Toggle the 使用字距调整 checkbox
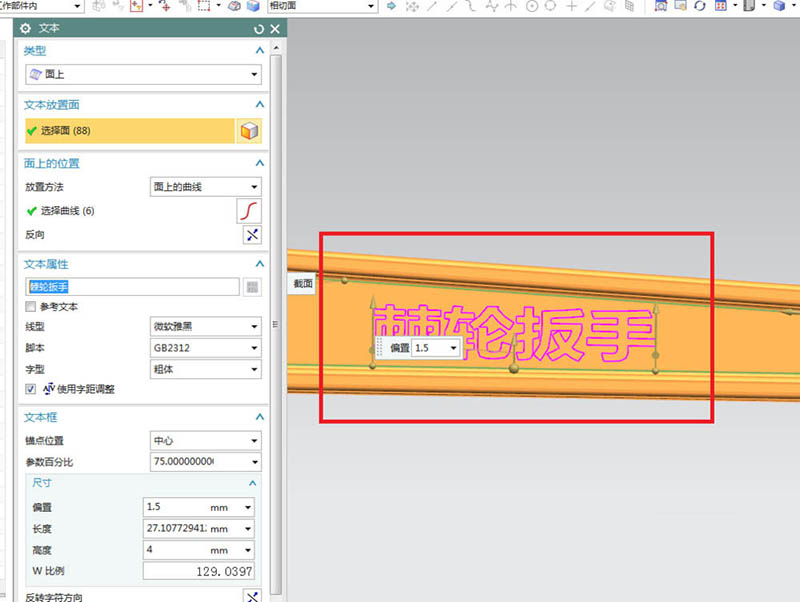 [30, 388]
